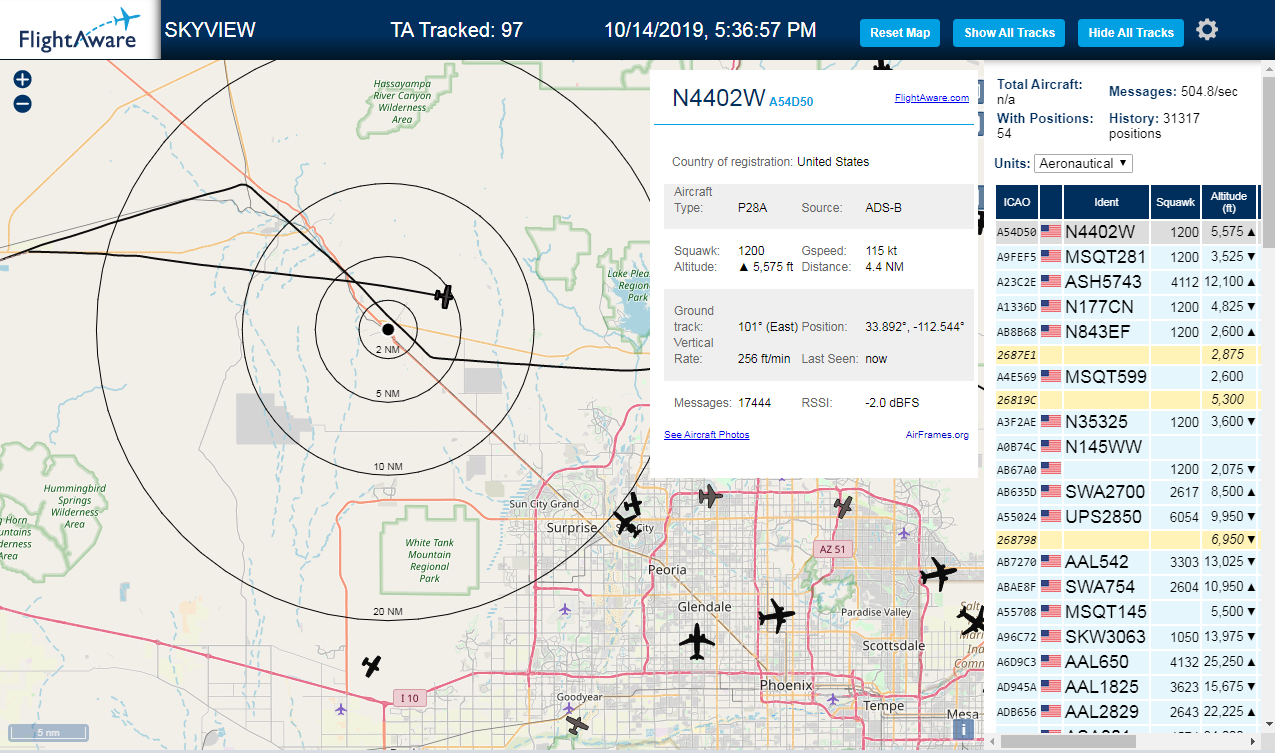Select the 2687E1 highlighted row

pyautogui.click(x=1127, y=355)
